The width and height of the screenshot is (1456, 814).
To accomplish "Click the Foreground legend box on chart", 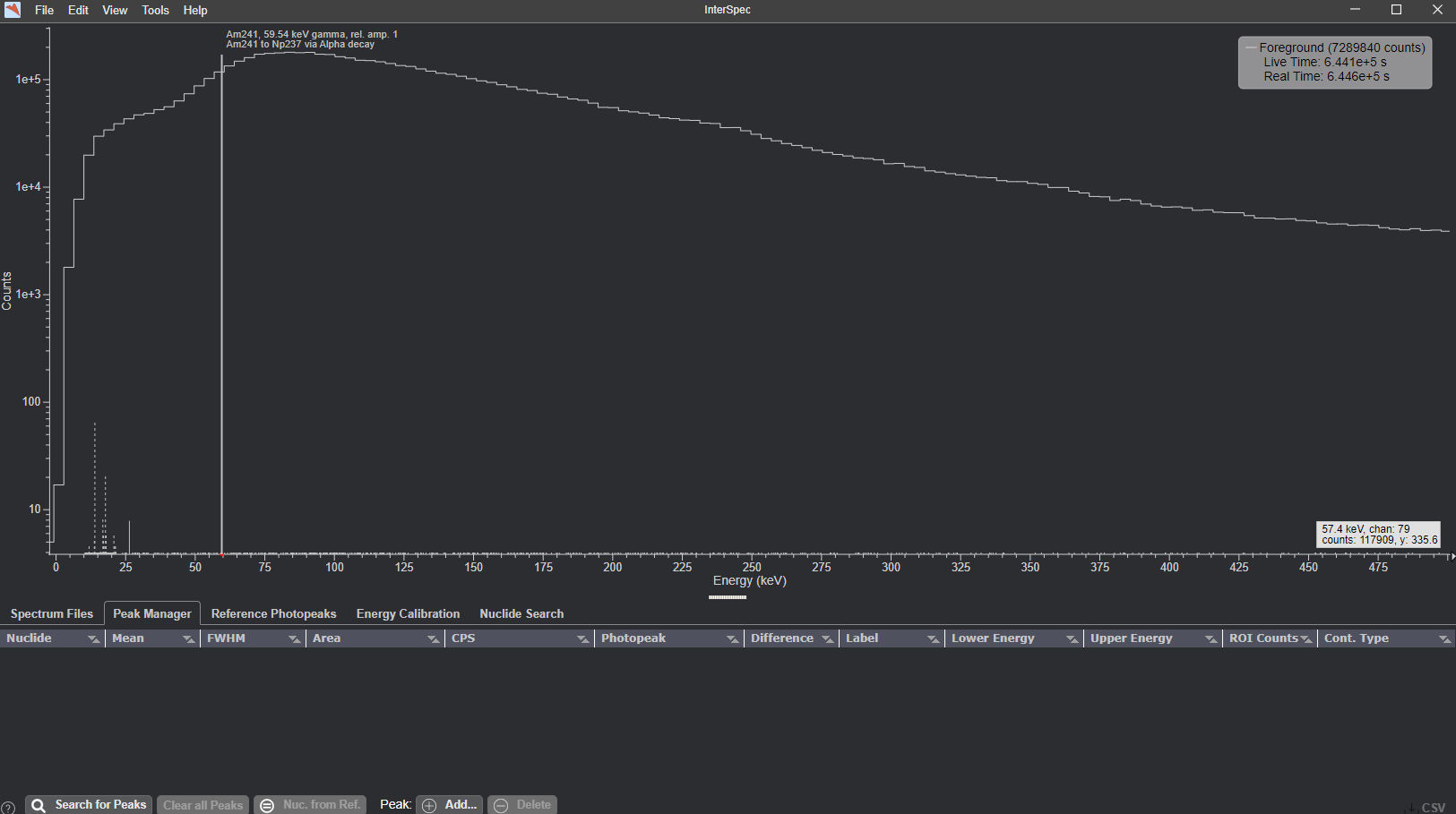I will [x=1334, y=62].
